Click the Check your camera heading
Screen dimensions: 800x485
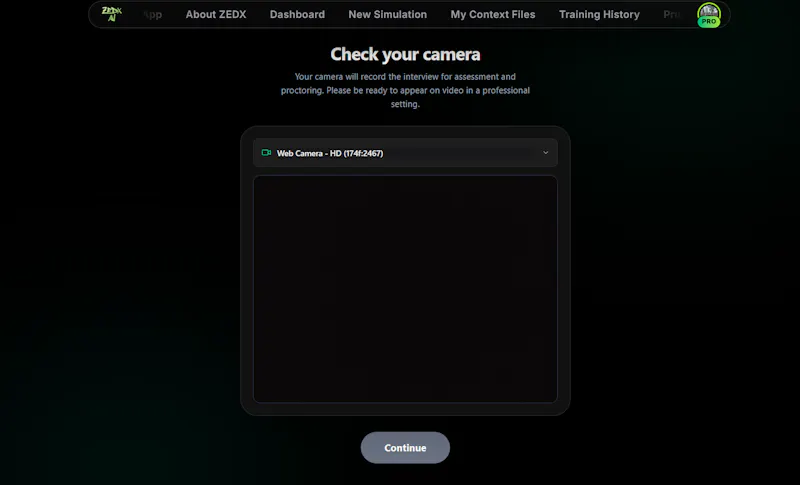pos(405,54)
